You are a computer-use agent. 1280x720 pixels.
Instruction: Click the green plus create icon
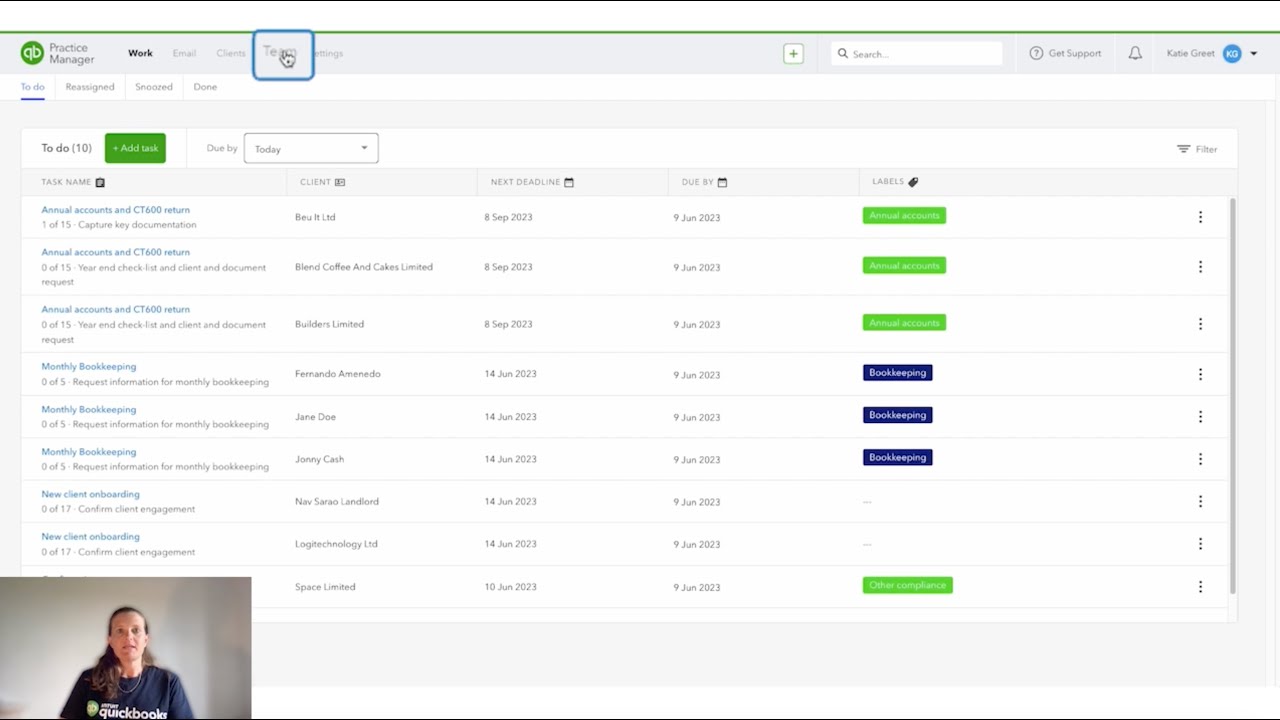[793, 54]
